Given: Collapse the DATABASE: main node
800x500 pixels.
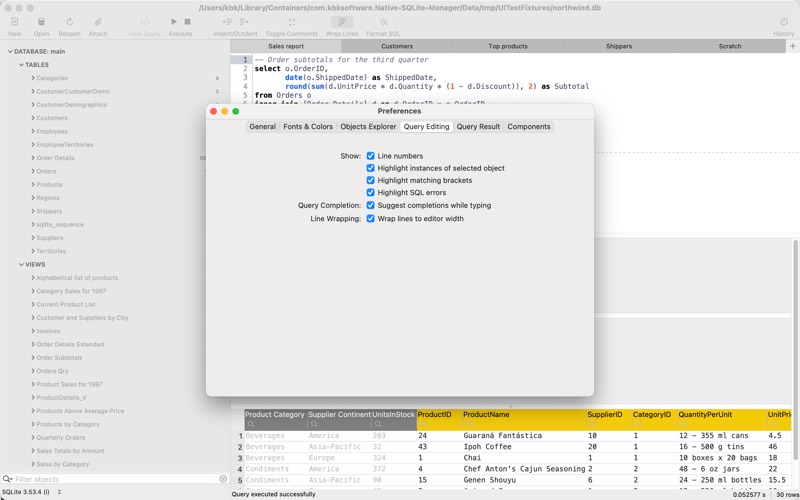Looking at the screenshot, I should pos(10,52).
